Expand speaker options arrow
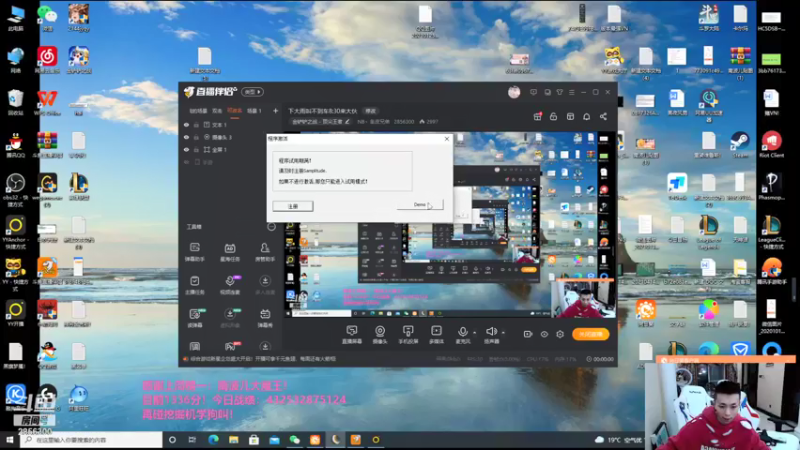This screenshot has width=800, height=450. click(x=503, y=333)
